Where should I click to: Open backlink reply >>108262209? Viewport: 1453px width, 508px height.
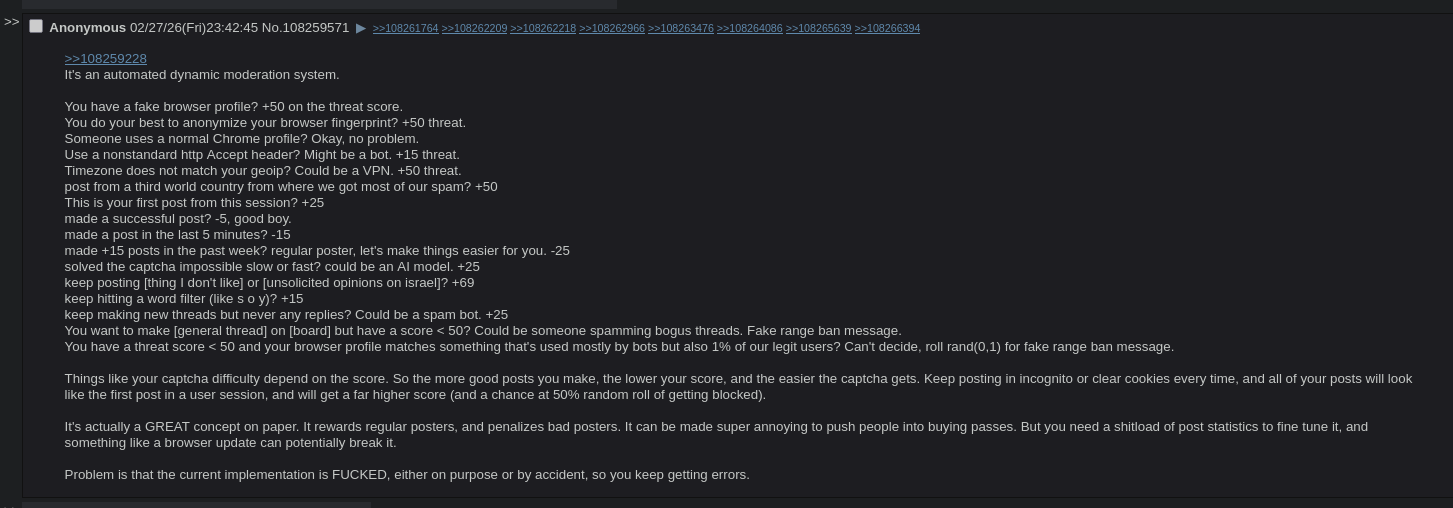point(474,28)
